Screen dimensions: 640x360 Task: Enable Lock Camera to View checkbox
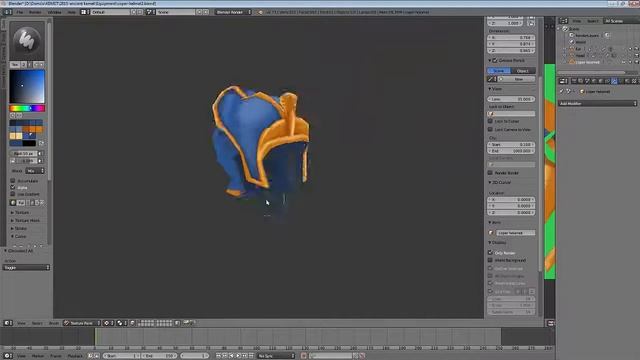490,129
